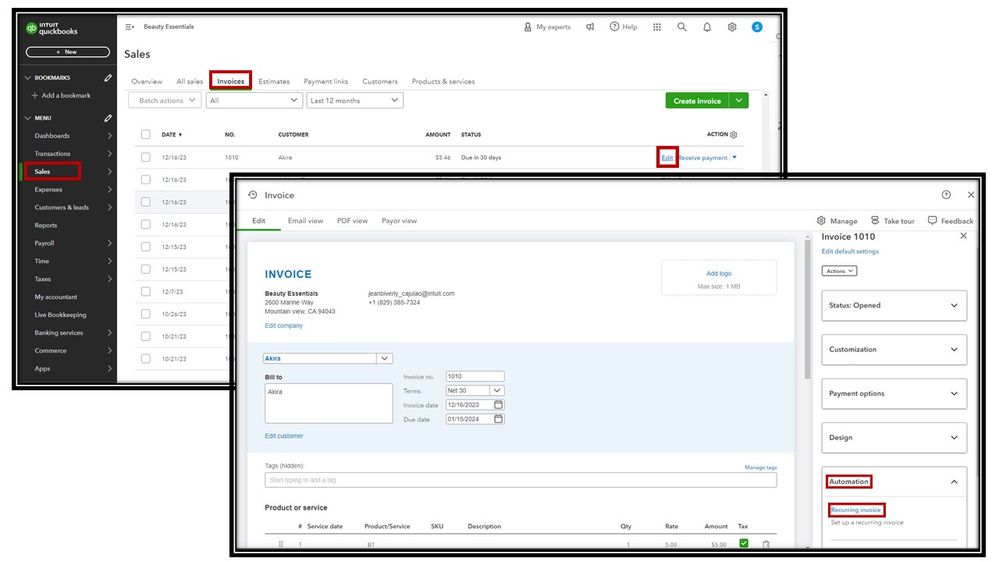The width and height of the screenshot is (999, 562).
Task: Start the Take tour guide
Action: click(892, 220)
